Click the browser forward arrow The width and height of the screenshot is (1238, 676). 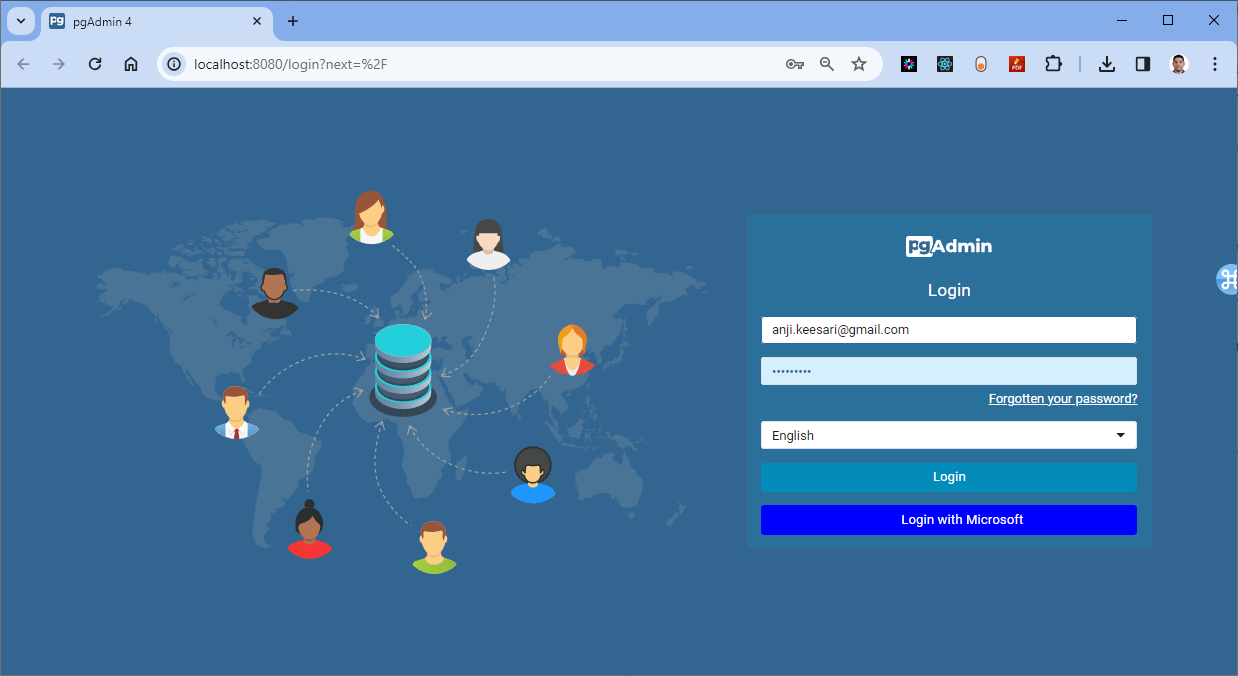pyautogui.click(x=59, y=64)
